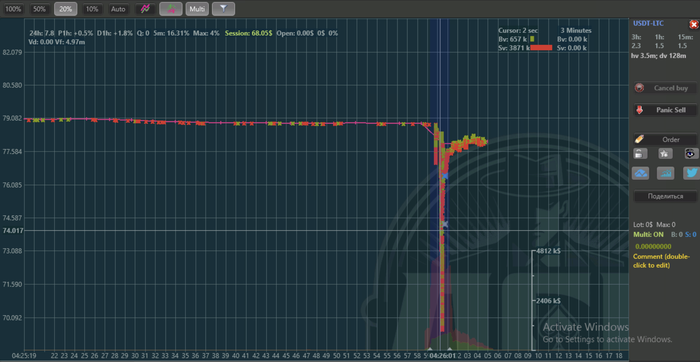This screenshot has height=362, width=700.
Task: Click the Twitter bird icon
Action: click(691, 173)
